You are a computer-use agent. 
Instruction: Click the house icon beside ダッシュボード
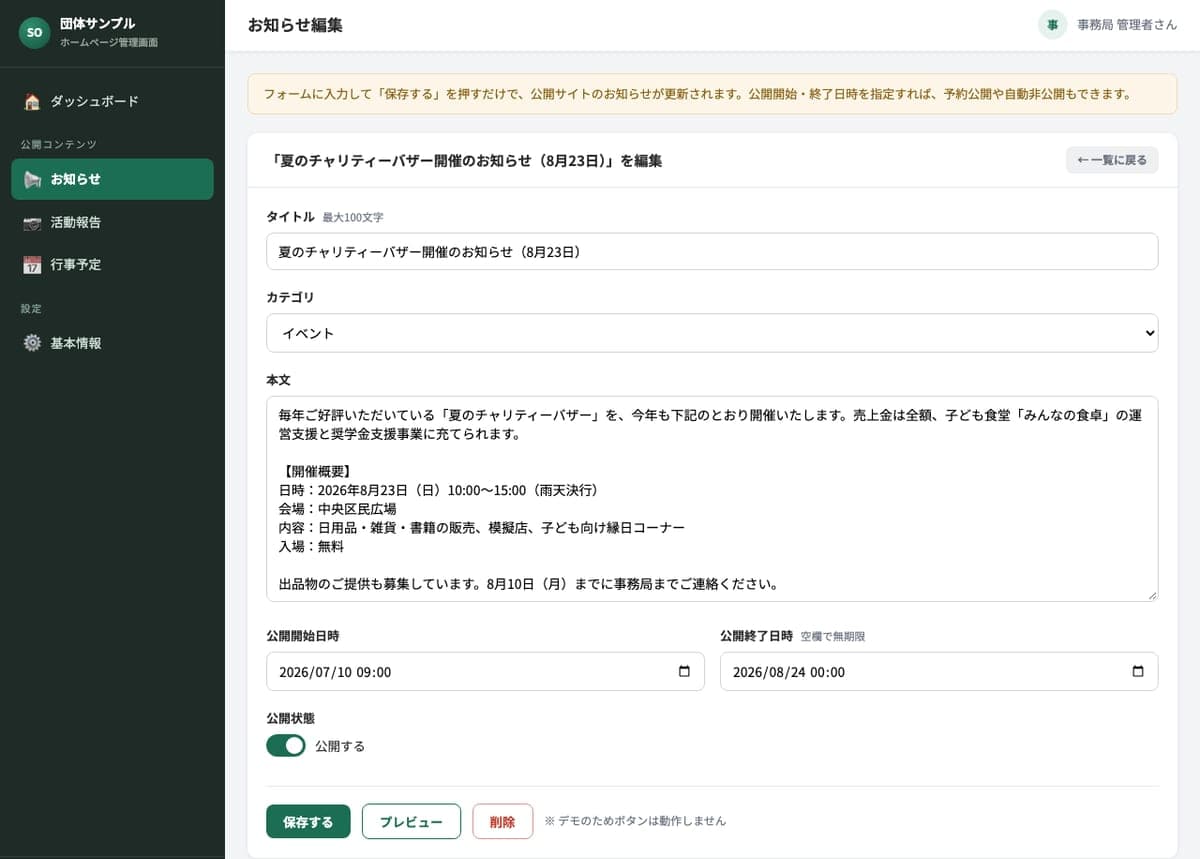point(32,101)
